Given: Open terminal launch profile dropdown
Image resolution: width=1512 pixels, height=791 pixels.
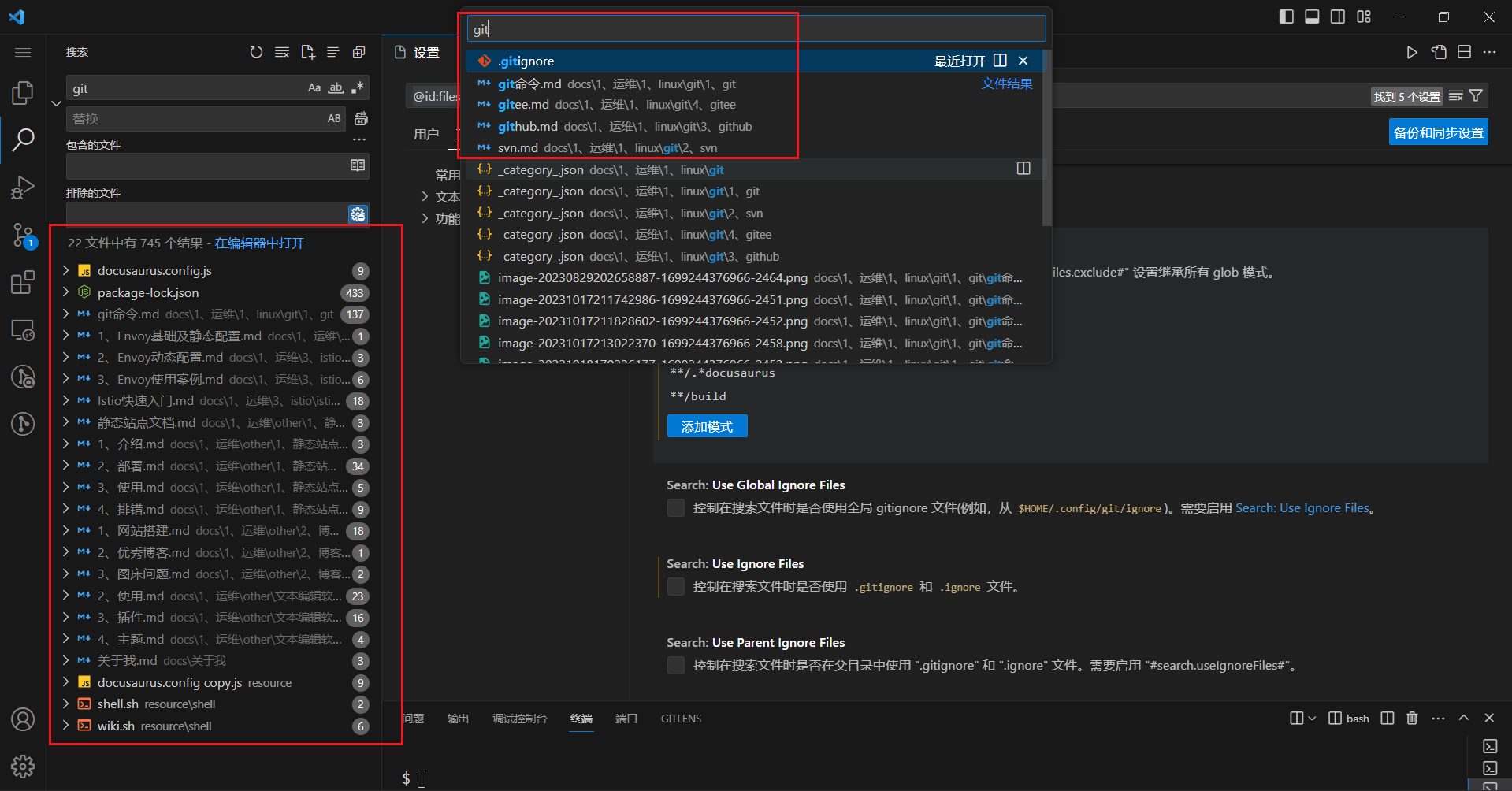Looking at the screenshot, I should click(x=1312, y=718).
